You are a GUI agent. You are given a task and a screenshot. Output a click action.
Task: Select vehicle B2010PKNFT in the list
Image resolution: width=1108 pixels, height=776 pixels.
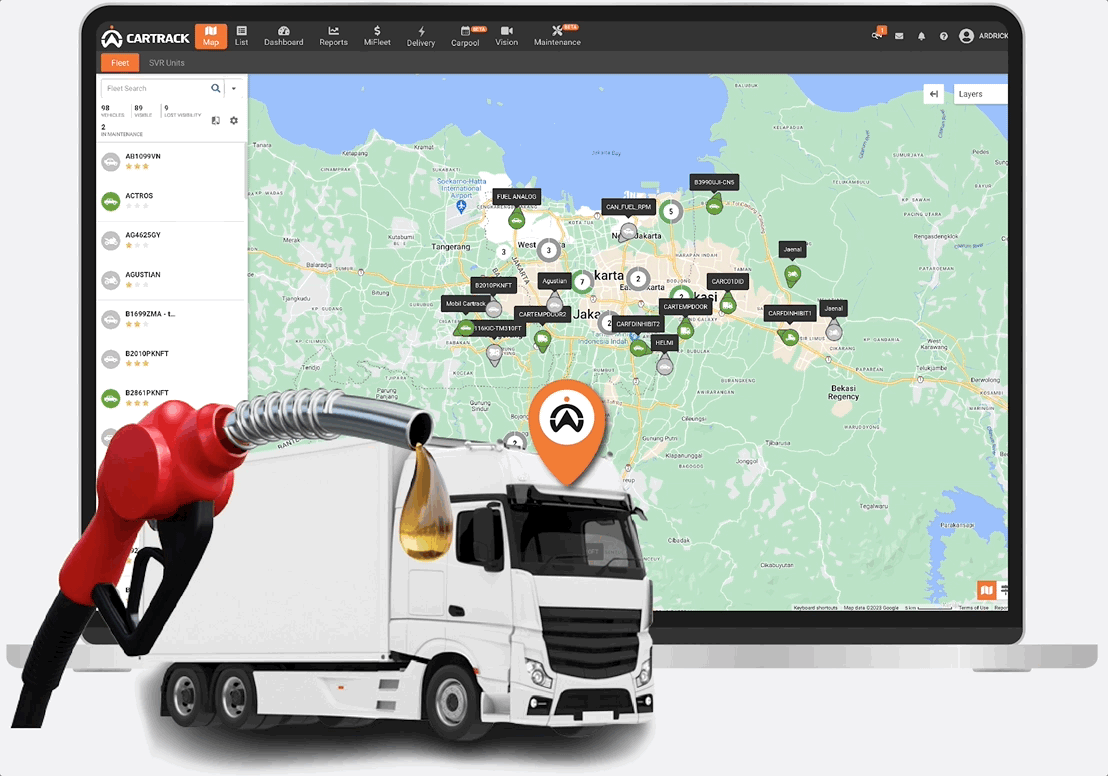[x=172, y=359]
